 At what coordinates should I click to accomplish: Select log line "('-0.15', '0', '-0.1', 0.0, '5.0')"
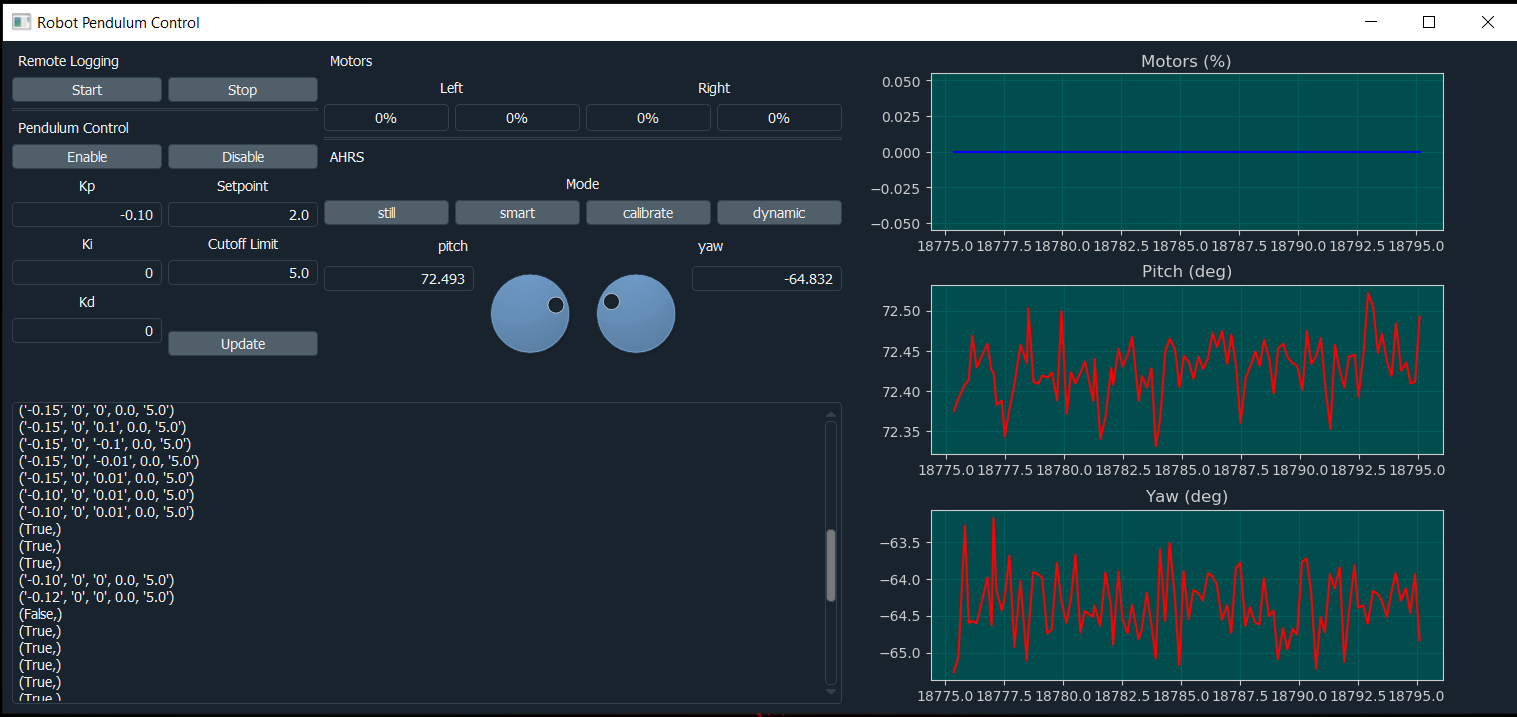point(105,444)
